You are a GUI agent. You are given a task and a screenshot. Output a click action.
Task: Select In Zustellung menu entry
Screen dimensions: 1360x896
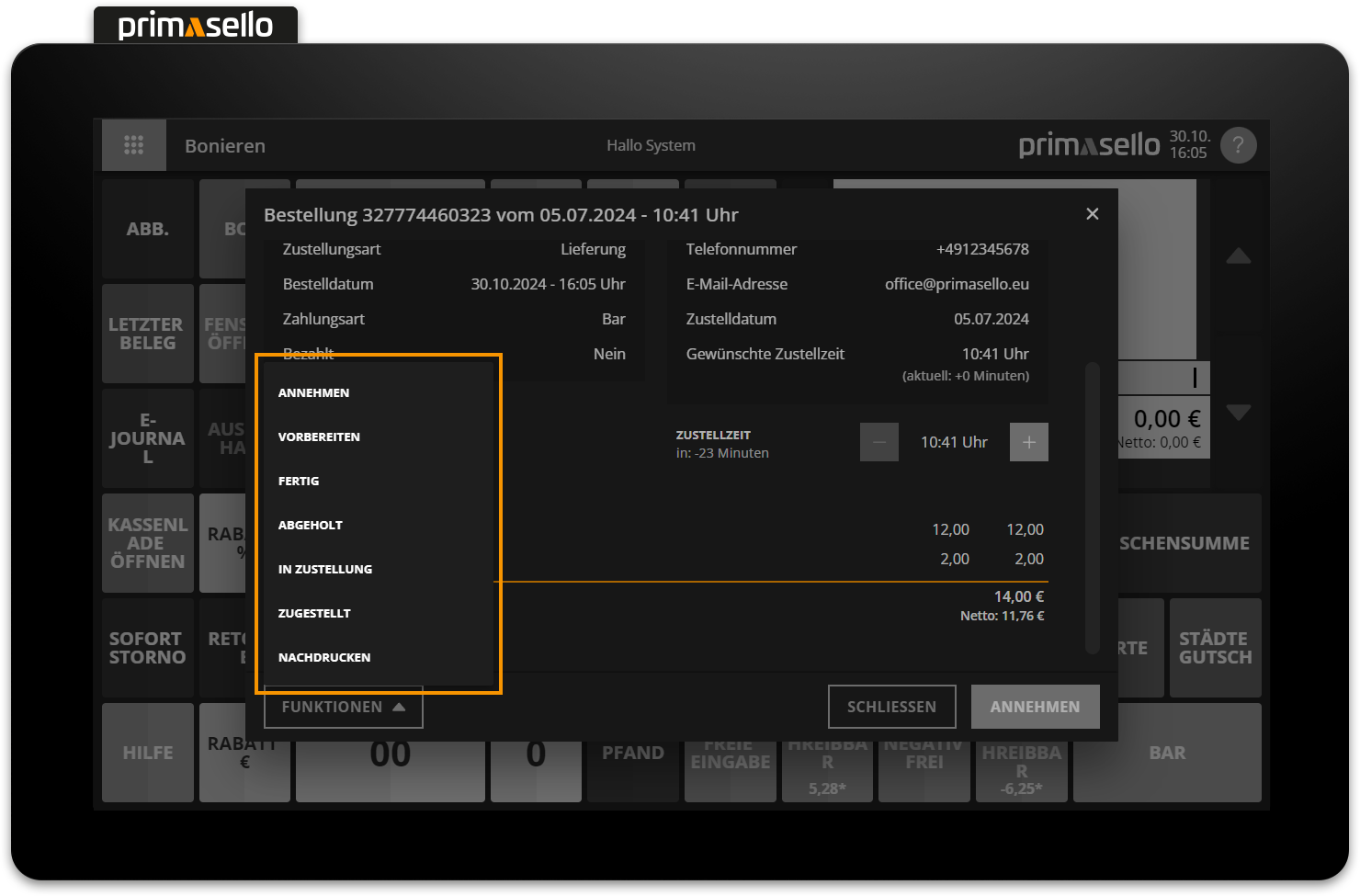325,569
